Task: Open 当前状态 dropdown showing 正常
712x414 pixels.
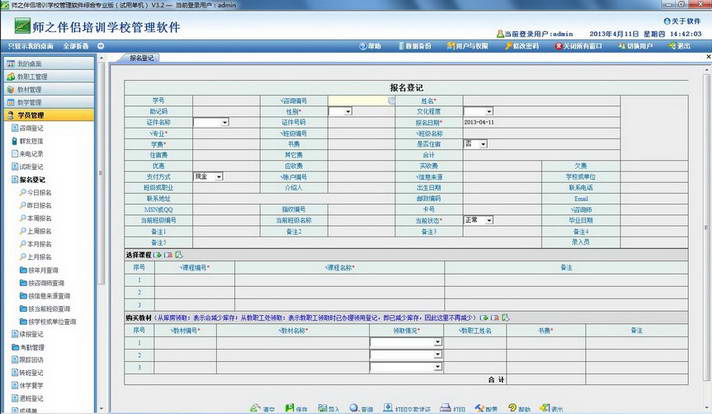Action: pos(479,220)
